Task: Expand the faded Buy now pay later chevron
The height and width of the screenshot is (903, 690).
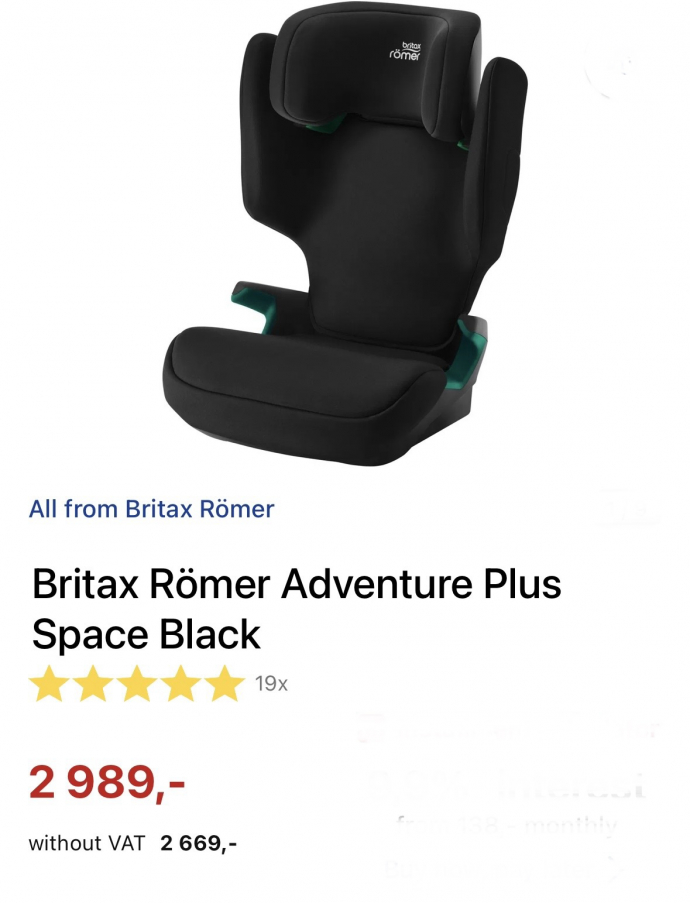Action: click(616, 868)
